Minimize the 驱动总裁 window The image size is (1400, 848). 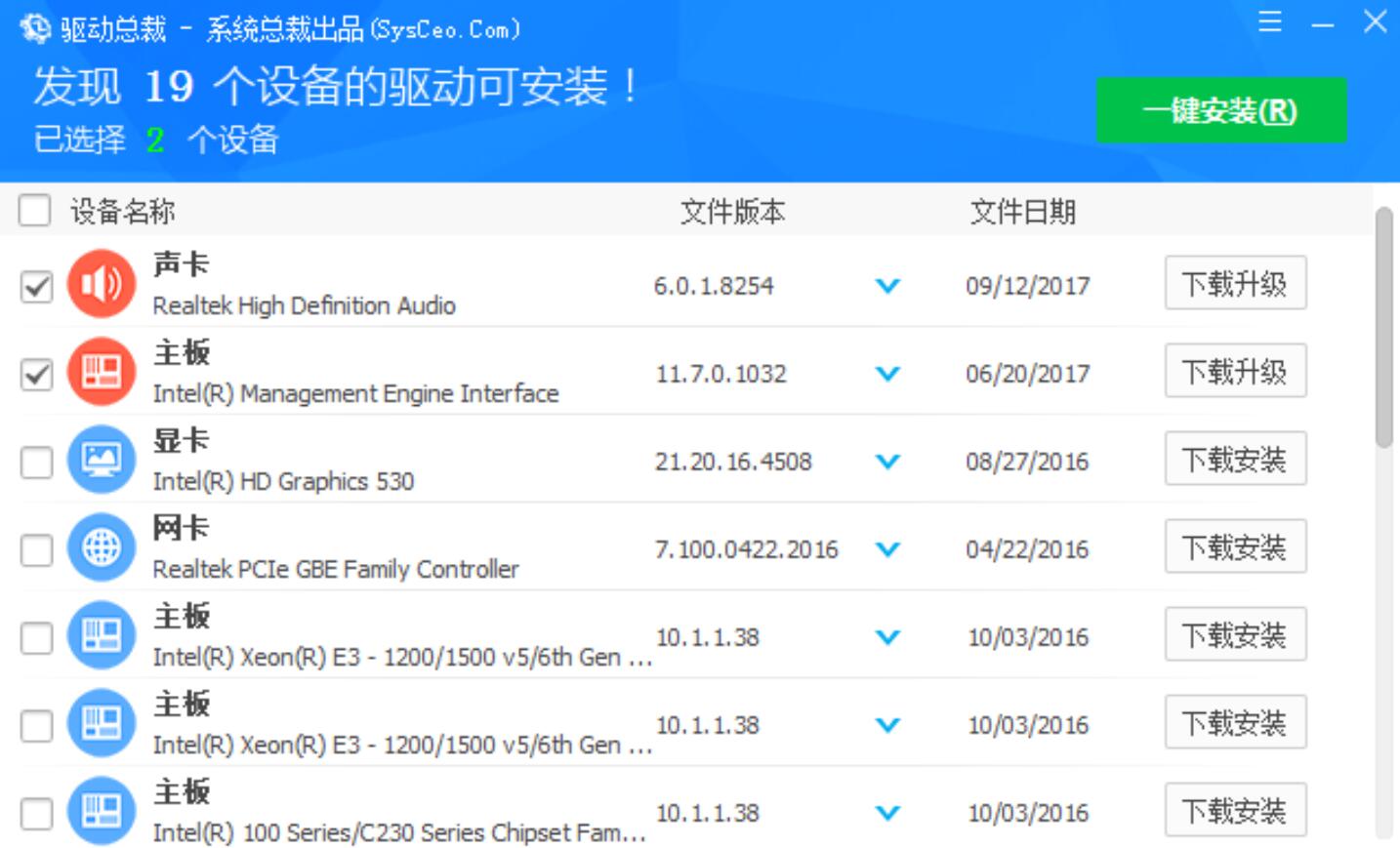coord(1323,24)
